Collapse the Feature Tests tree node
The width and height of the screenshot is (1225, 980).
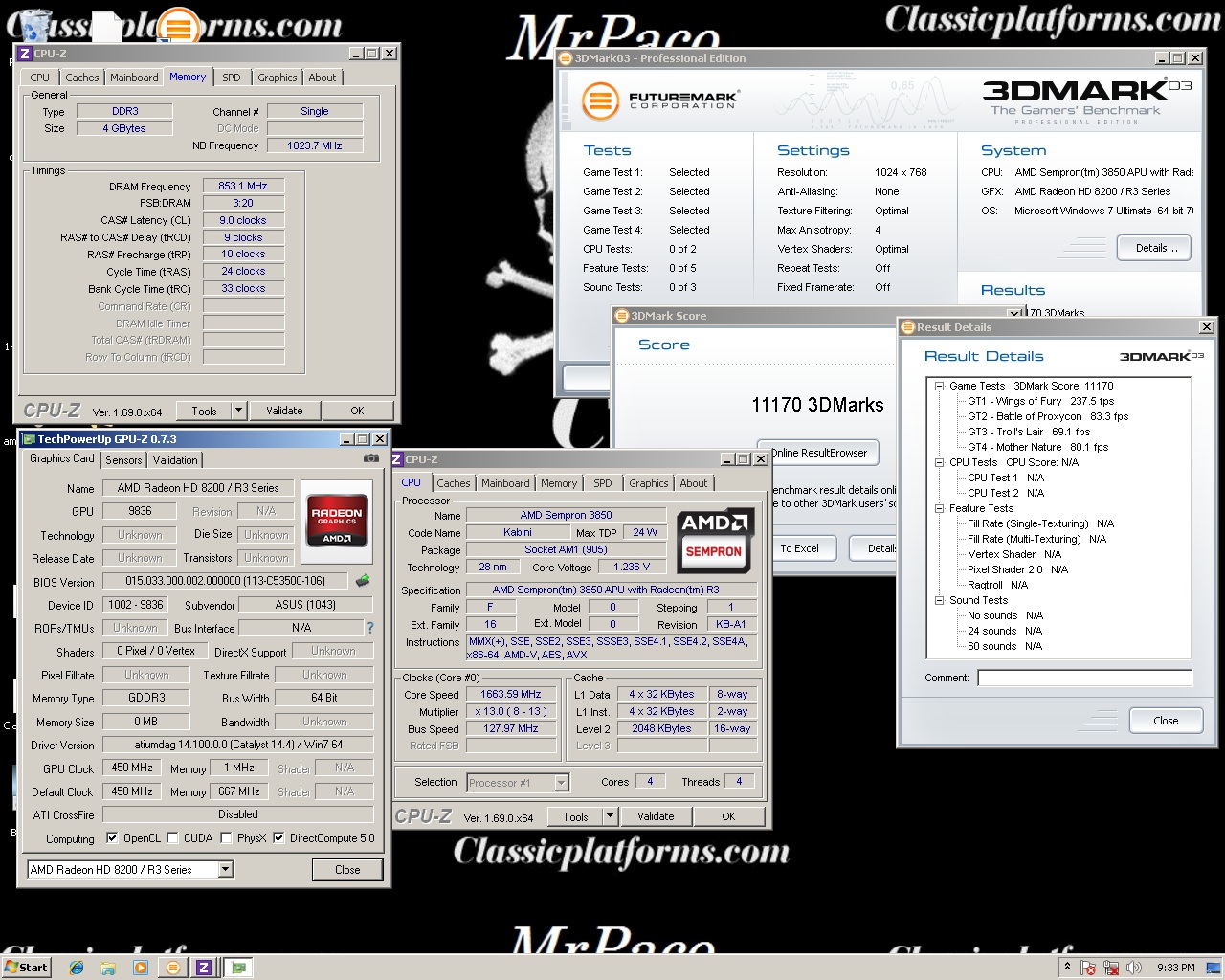click(x=940, y=508)
